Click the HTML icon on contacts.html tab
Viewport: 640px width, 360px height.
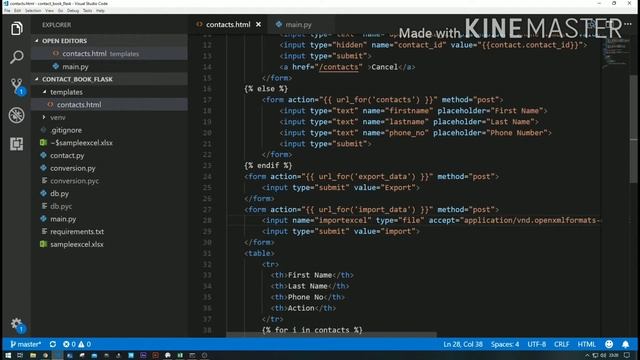click(199, 24)
